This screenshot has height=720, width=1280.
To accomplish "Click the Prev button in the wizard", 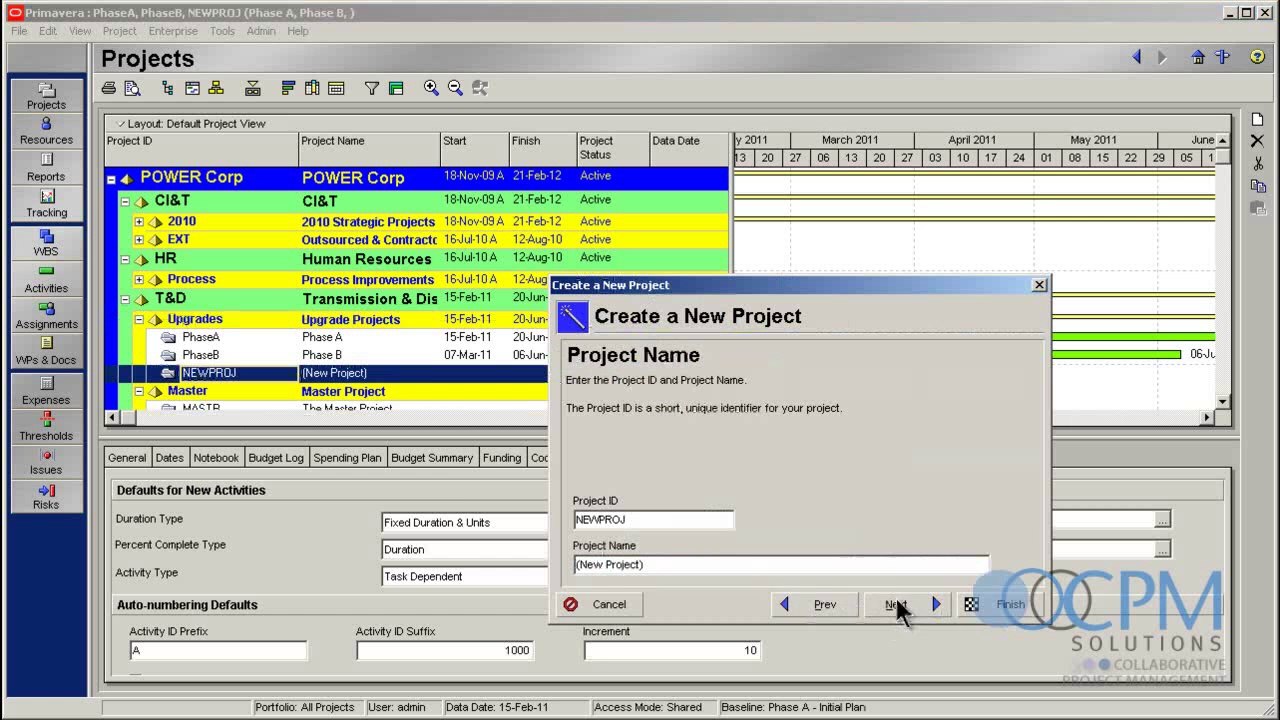I will coord(813,604).
